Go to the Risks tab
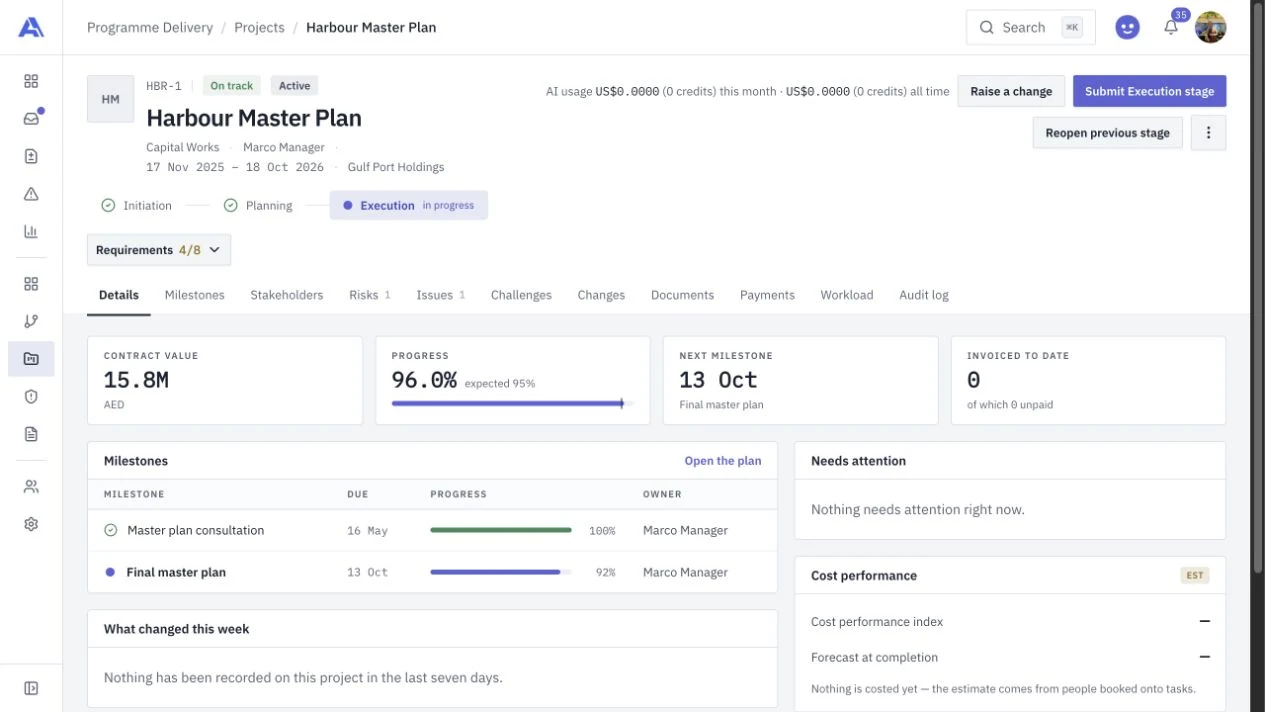 tap(369, 295)
